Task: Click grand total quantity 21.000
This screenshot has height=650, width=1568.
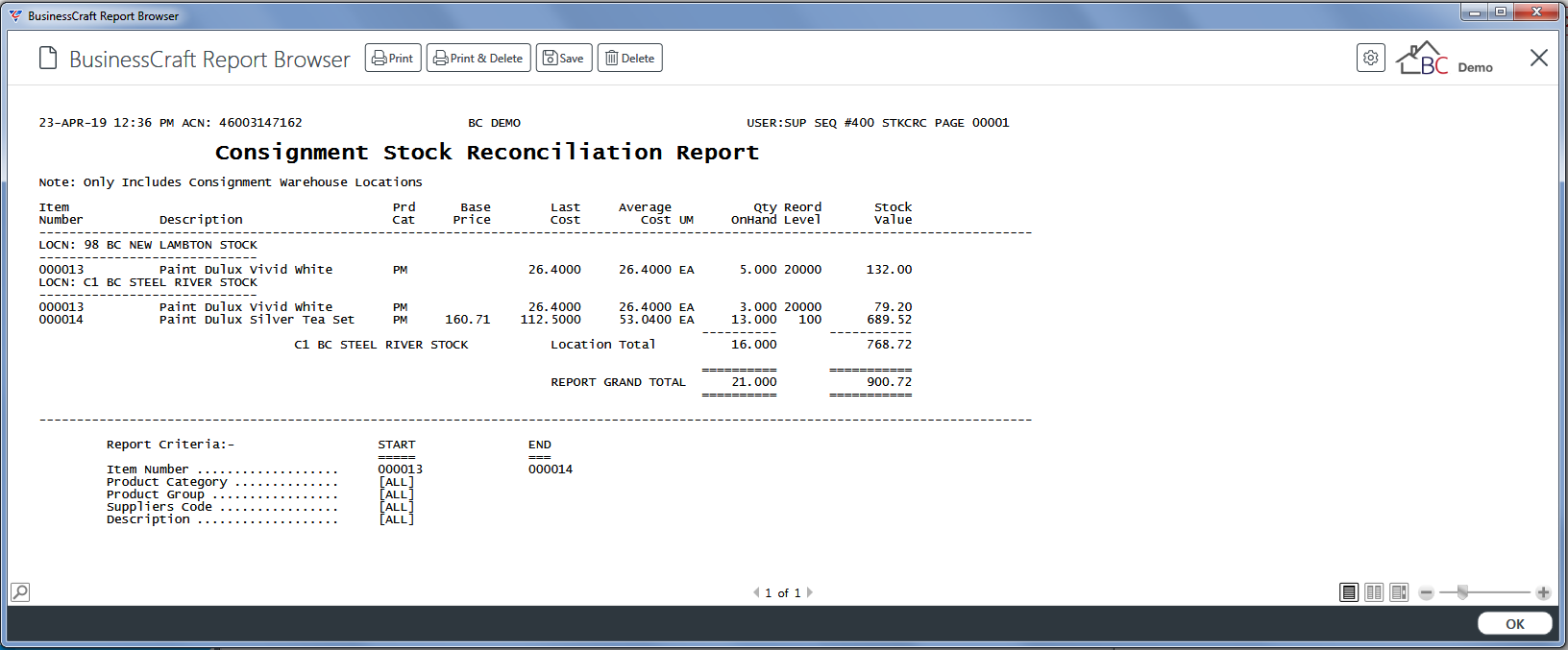Action: click(x=754, y=382)
